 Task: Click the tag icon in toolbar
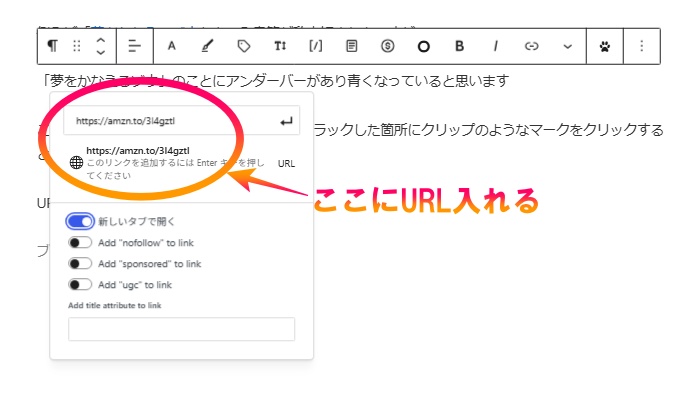244,46
